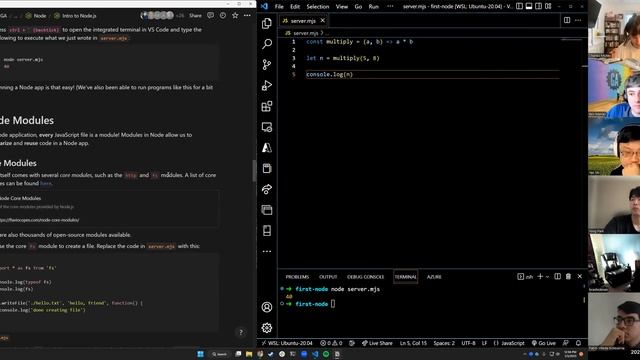Open editor More Actions ellipsis
Viewport: 640px width, 360px height.
pyautogui.click(x=578, y=20)
